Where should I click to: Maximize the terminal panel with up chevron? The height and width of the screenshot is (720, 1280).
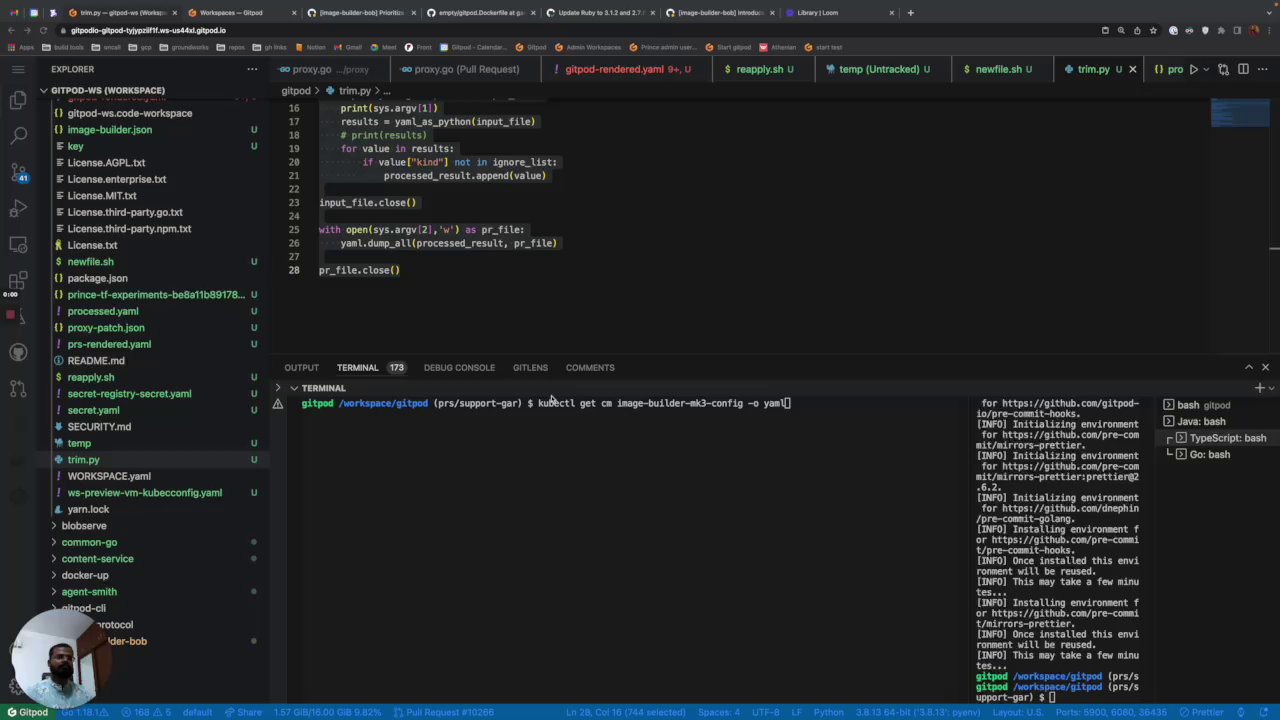[x=1248, y=367]
